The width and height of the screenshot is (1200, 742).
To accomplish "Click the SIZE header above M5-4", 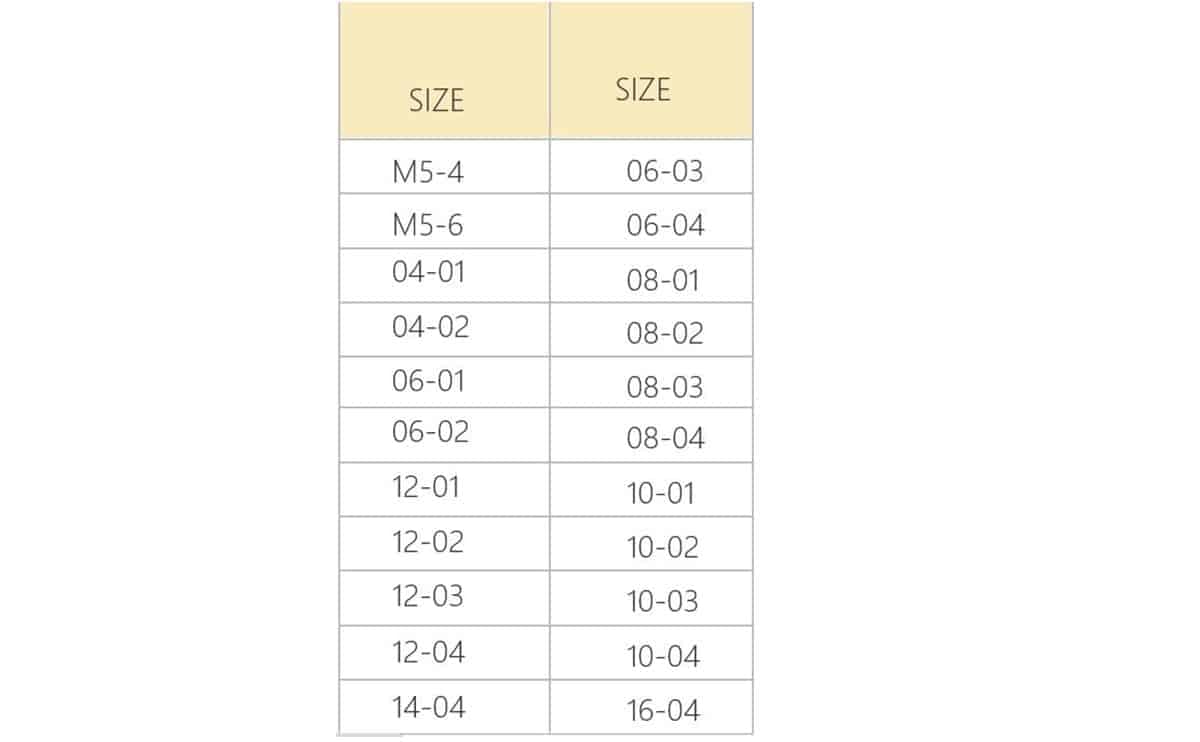I will click(437, 100).
